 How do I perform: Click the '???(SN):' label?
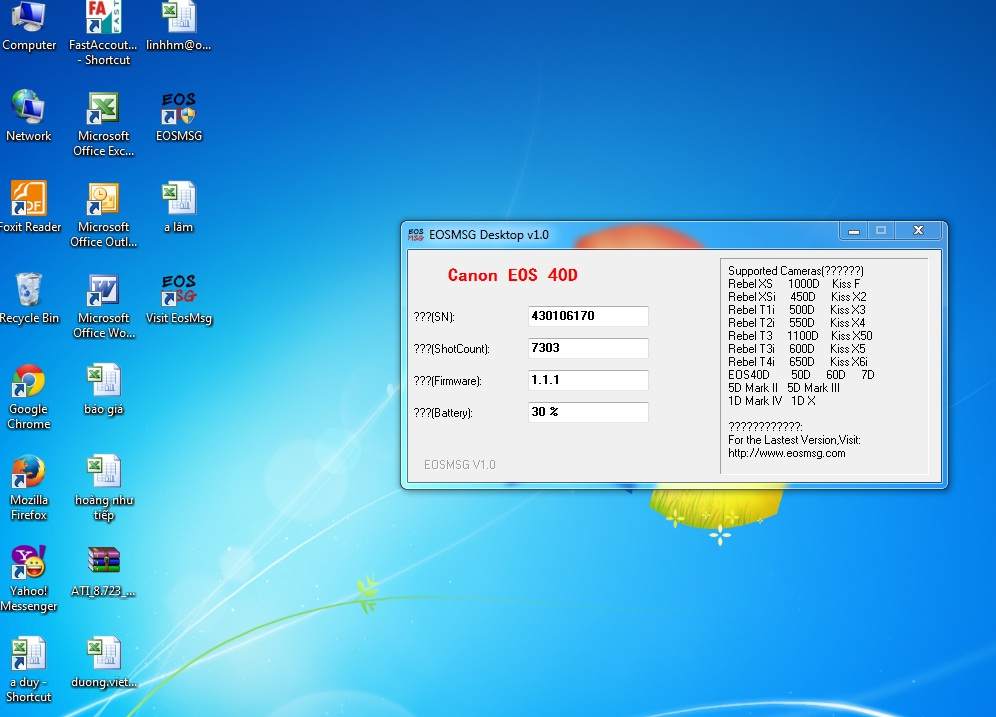point(434,317)
